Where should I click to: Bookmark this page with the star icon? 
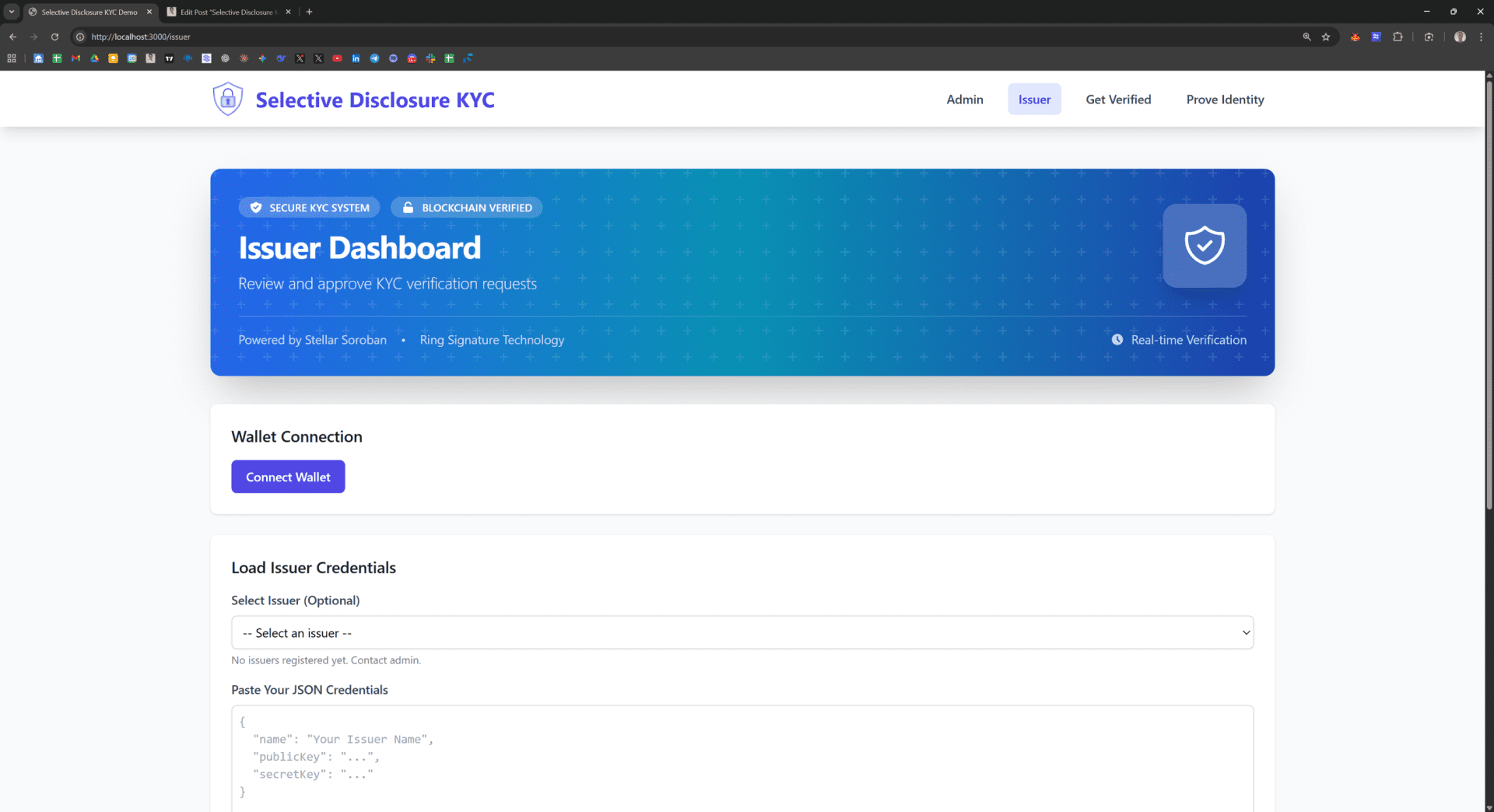[x=1326, y=37]
